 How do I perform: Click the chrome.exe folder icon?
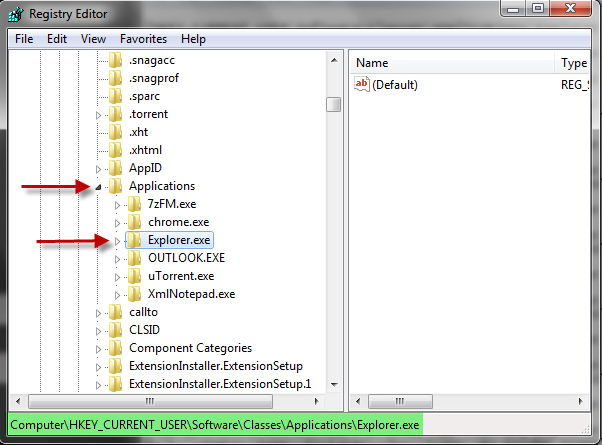pyautogui.click(x=135, y=222)
